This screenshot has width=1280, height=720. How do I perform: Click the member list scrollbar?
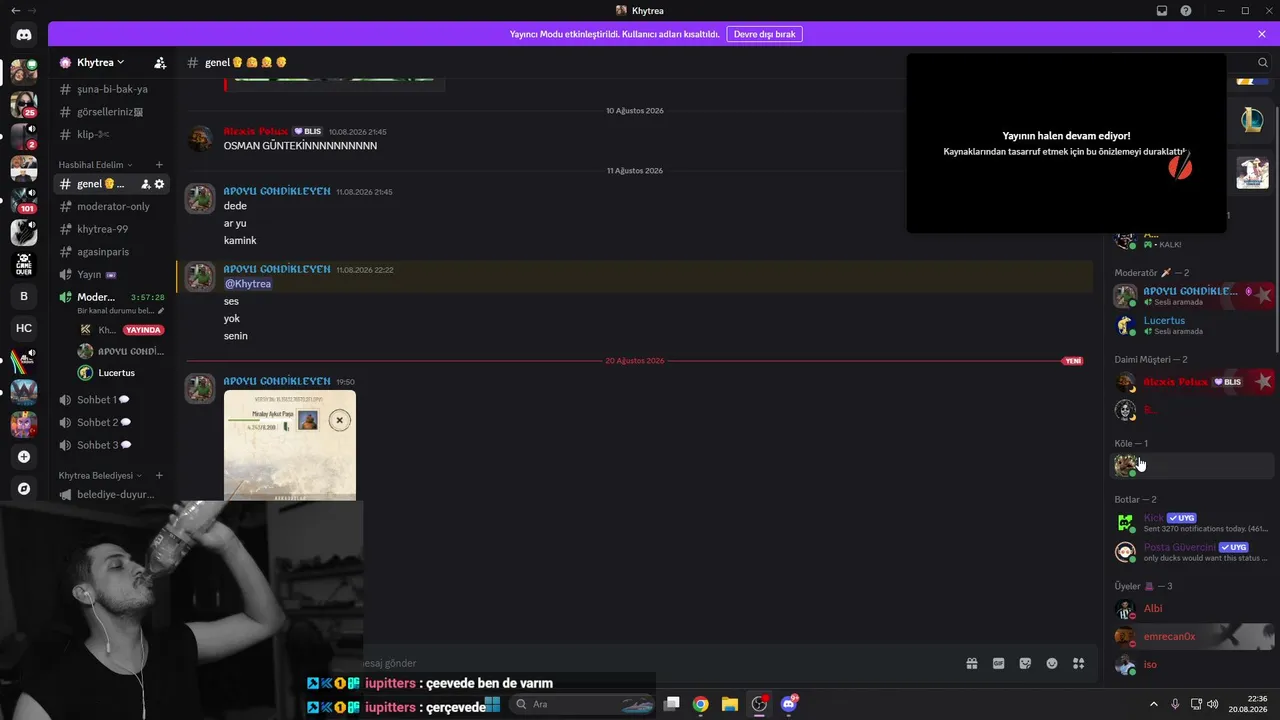[1277, 228]
